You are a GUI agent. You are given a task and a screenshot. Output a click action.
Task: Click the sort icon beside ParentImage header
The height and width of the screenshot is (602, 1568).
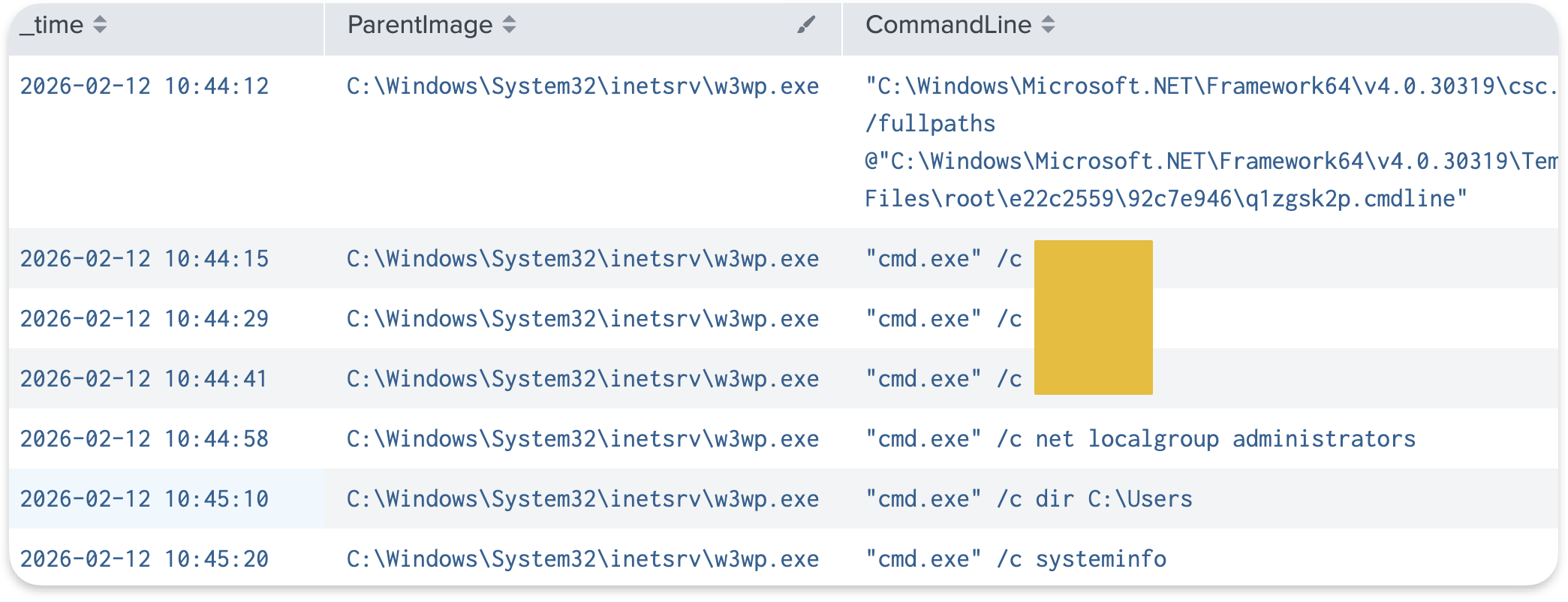pos(510,25)
